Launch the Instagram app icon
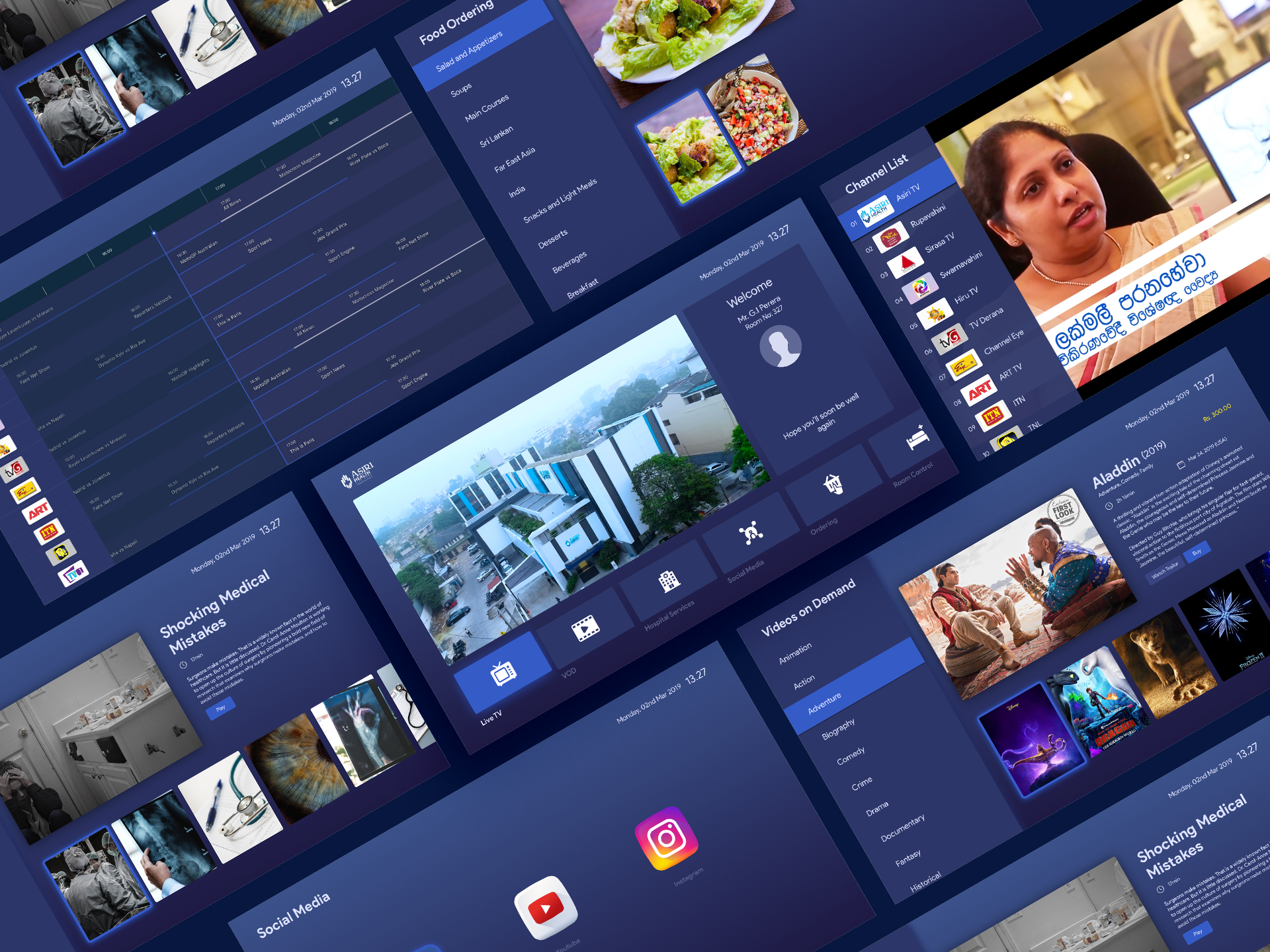This screenshot has width=1270, height=952. (x=667, y=838)
